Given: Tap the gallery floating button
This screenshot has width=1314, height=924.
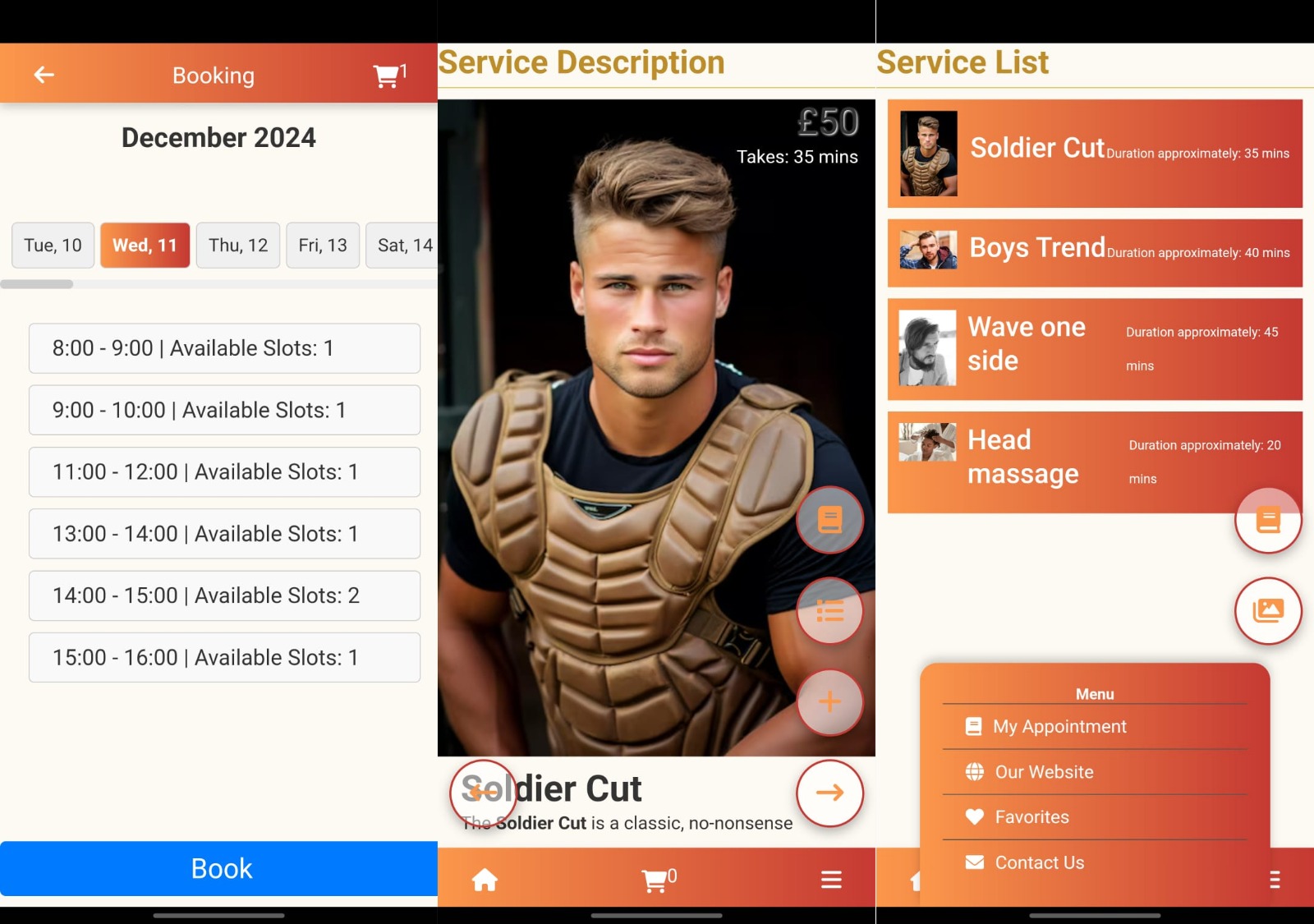Looking at the screenshot, I should click(1268, 611).
